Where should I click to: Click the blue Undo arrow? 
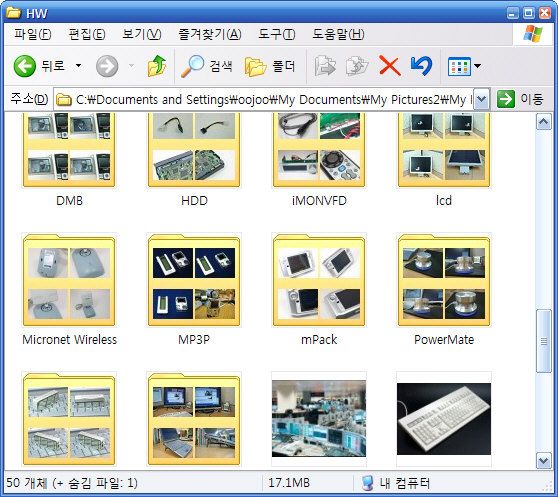[x=421, y=66]
